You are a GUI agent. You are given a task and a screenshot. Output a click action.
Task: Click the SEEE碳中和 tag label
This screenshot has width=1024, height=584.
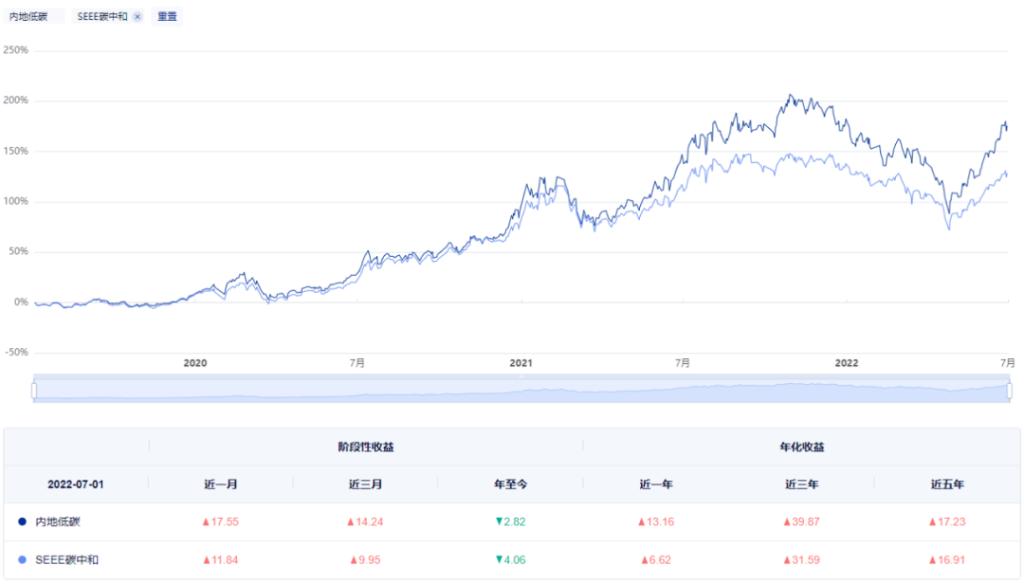(x=102, y=17)
